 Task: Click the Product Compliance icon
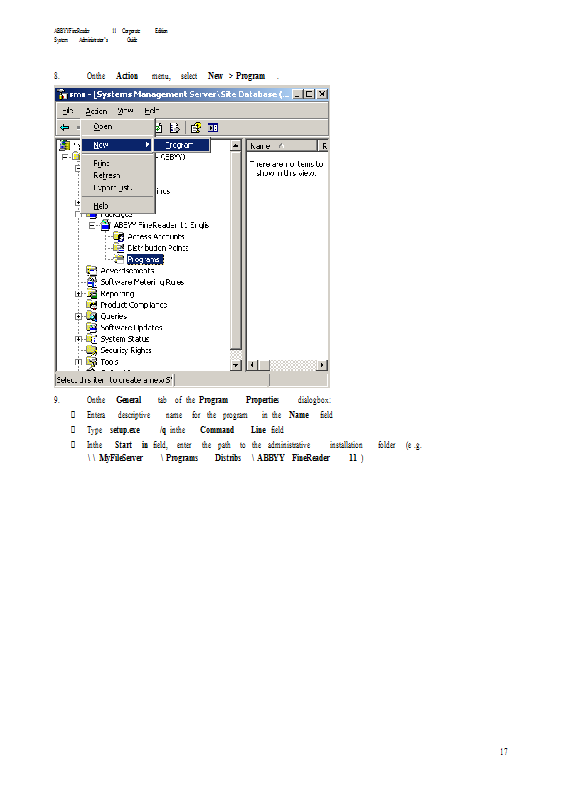(92, 305)
